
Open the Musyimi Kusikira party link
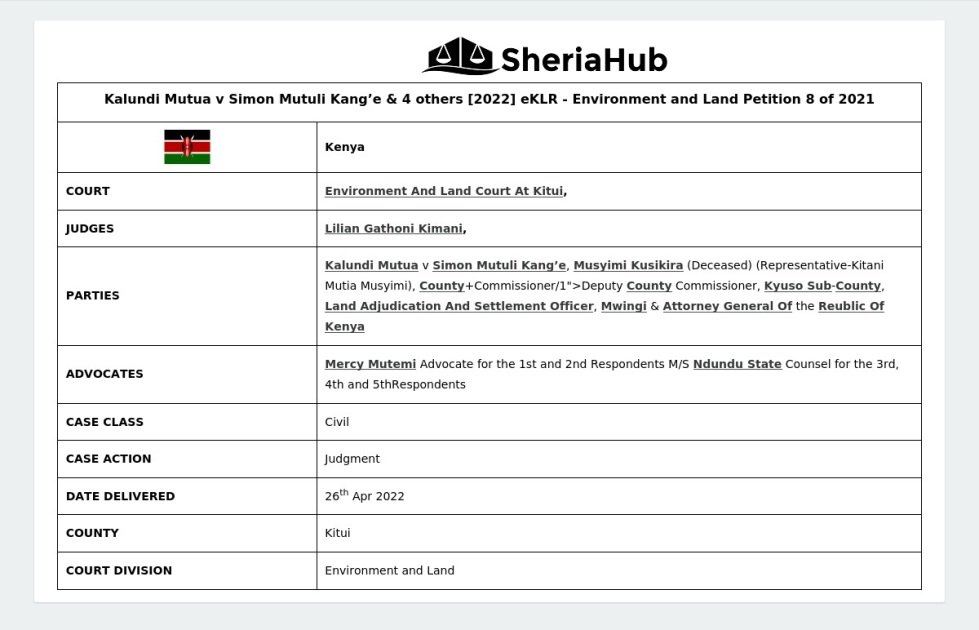628,265
